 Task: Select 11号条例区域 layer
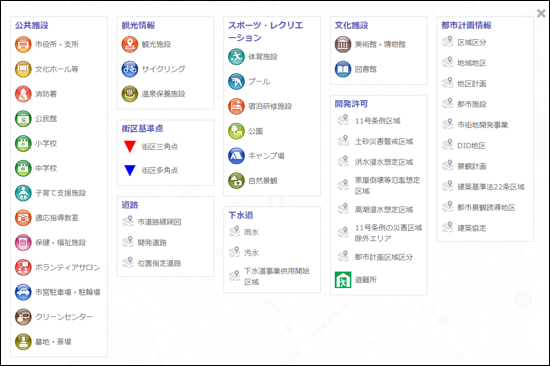click(x=369, y=121)
